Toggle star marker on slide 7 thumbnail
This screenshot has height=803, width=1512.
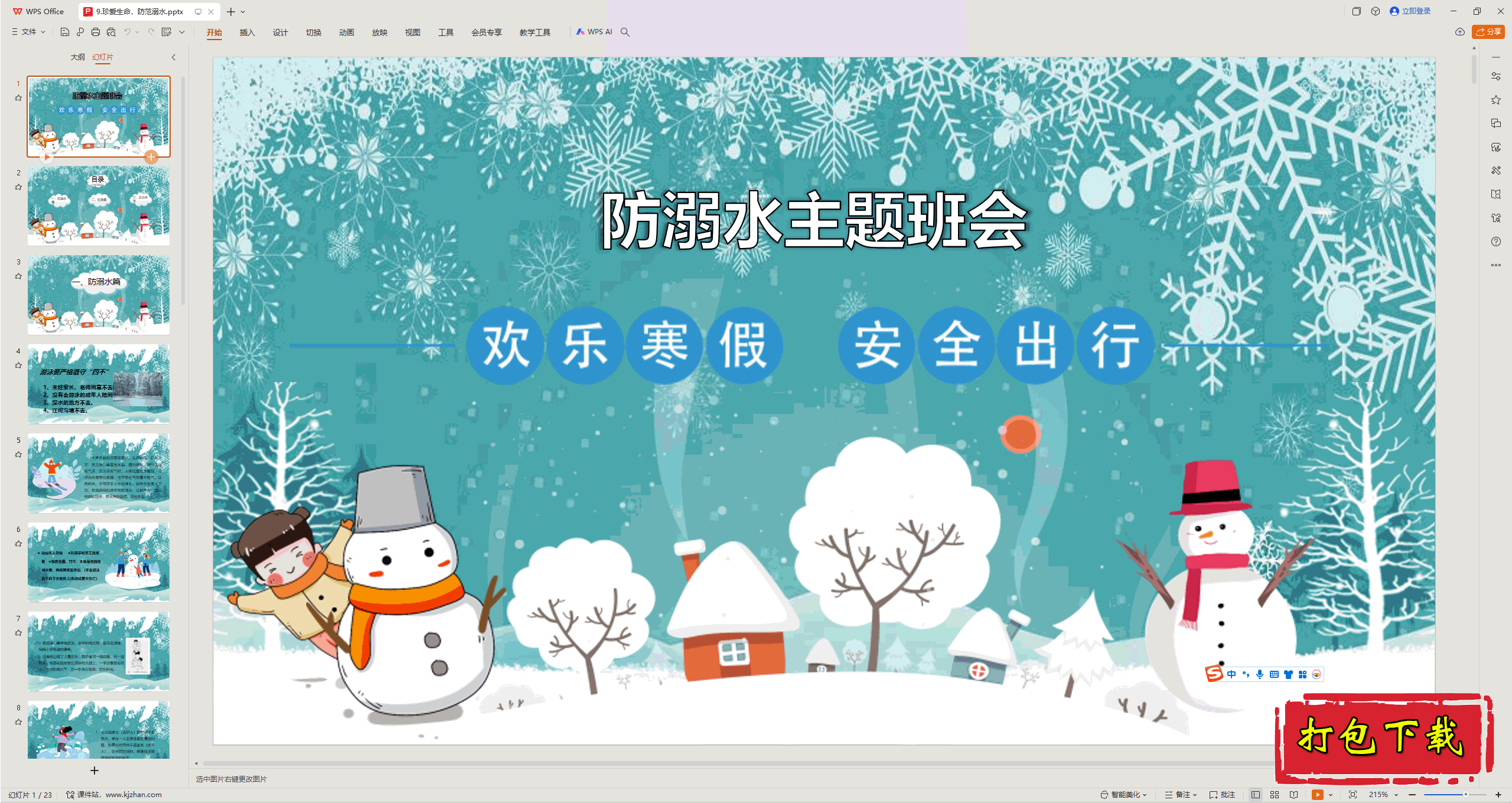(x=18, y=633)
